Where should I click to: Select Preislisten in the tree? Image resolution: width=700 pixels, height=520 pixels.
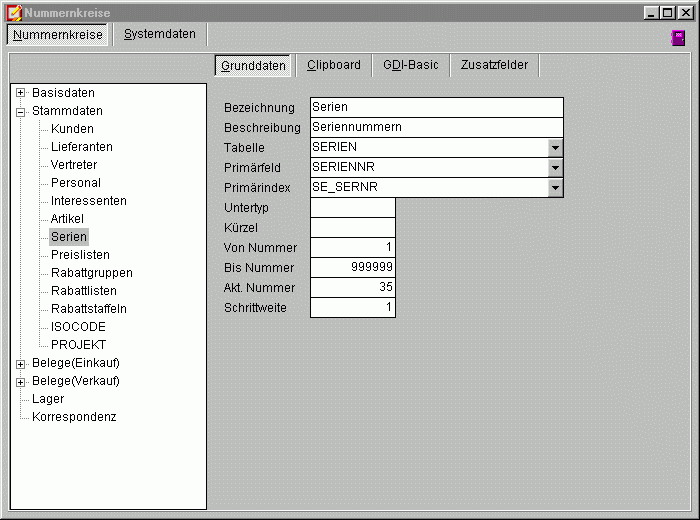click(x=78, y=255)
